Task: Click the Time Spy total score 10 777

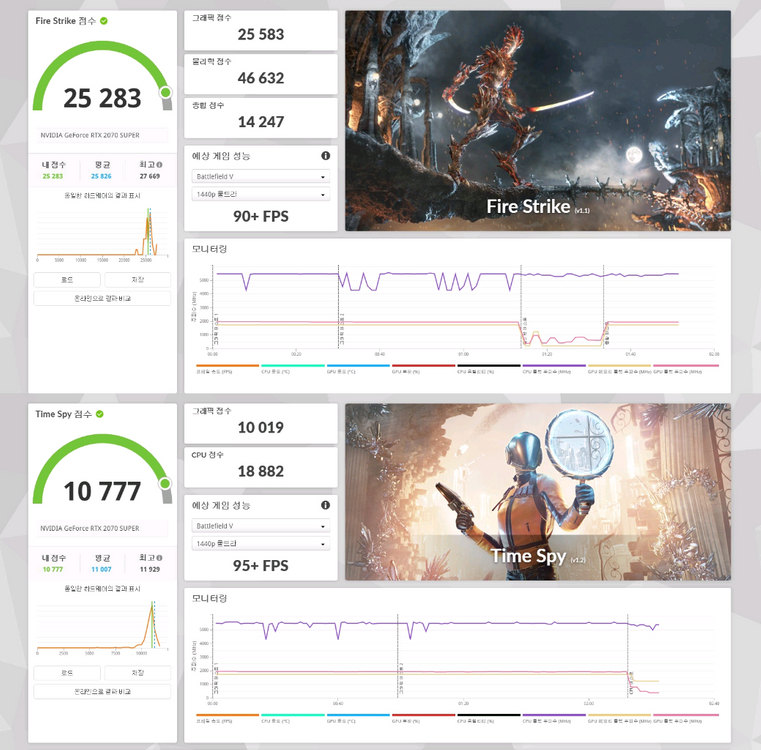Action: coord(102,491)
